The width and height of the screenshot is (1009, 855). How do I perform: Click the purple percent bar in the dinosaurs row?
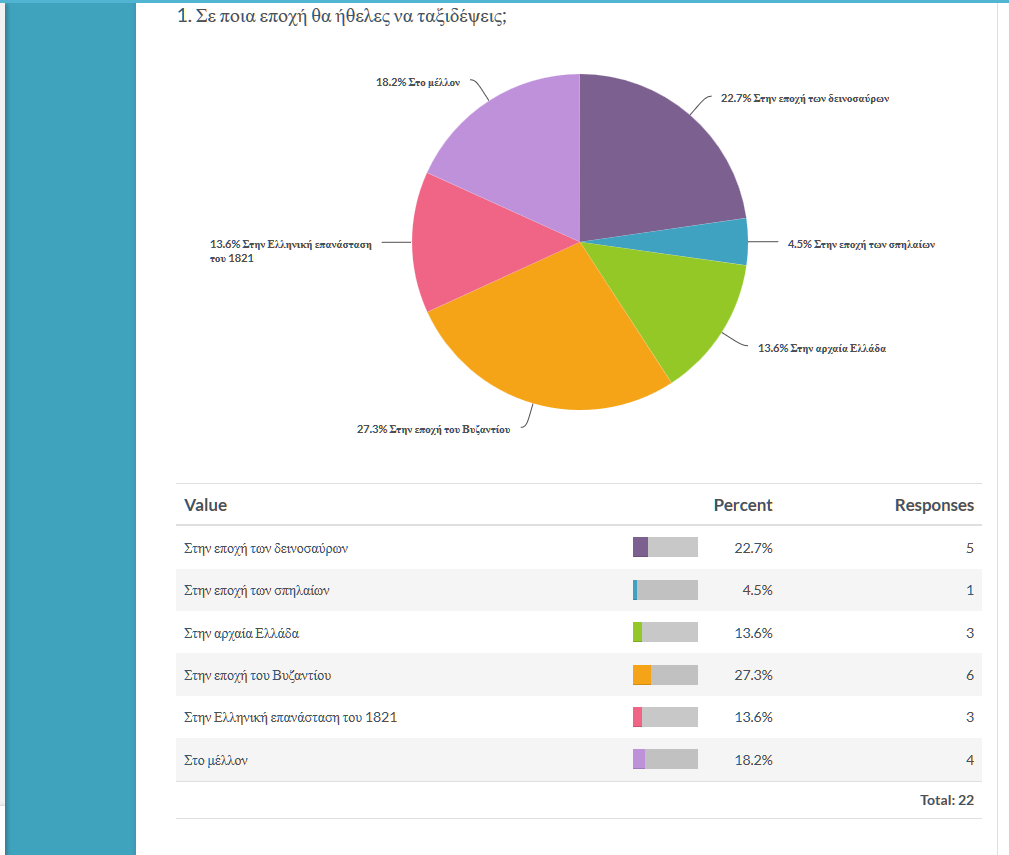click(x=640, y=548)
